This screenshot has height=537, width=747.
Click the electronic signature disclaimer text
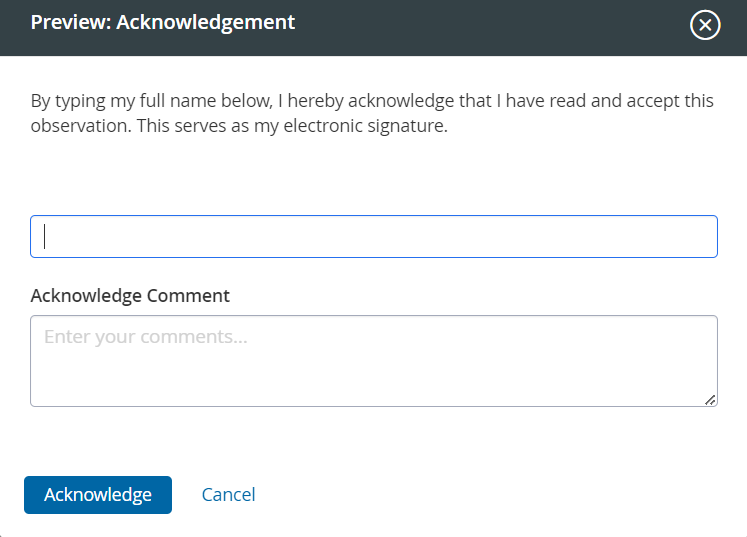(372, 114)
